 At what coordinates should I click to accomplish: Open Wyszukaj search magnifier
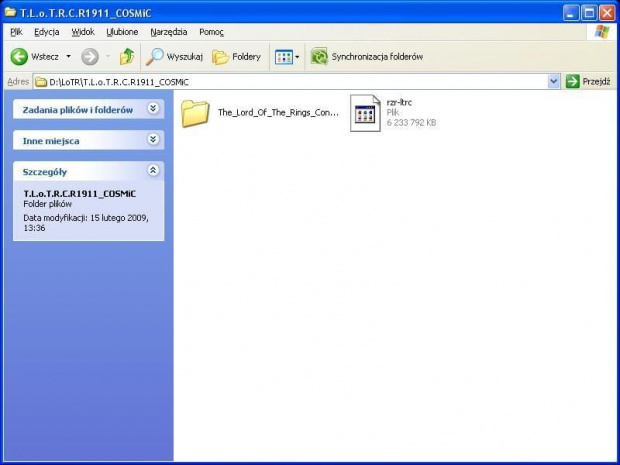[174, 57]
